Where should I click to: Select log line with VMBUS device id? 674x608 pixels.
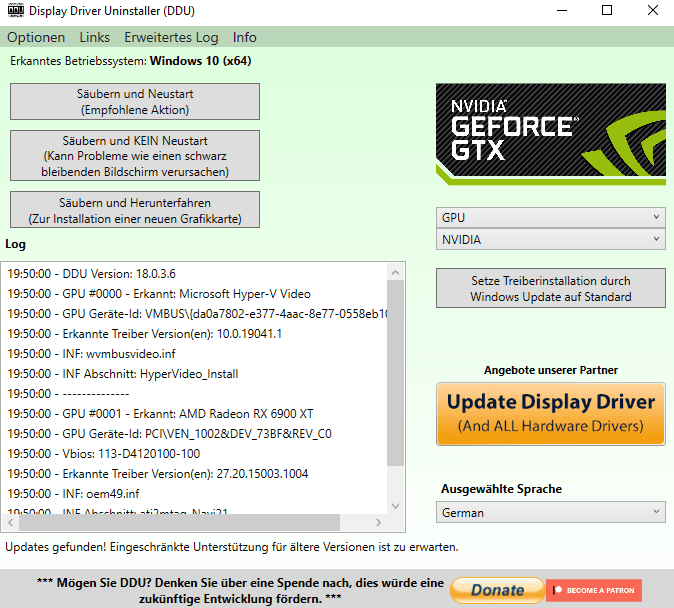[x=197, y=314]
